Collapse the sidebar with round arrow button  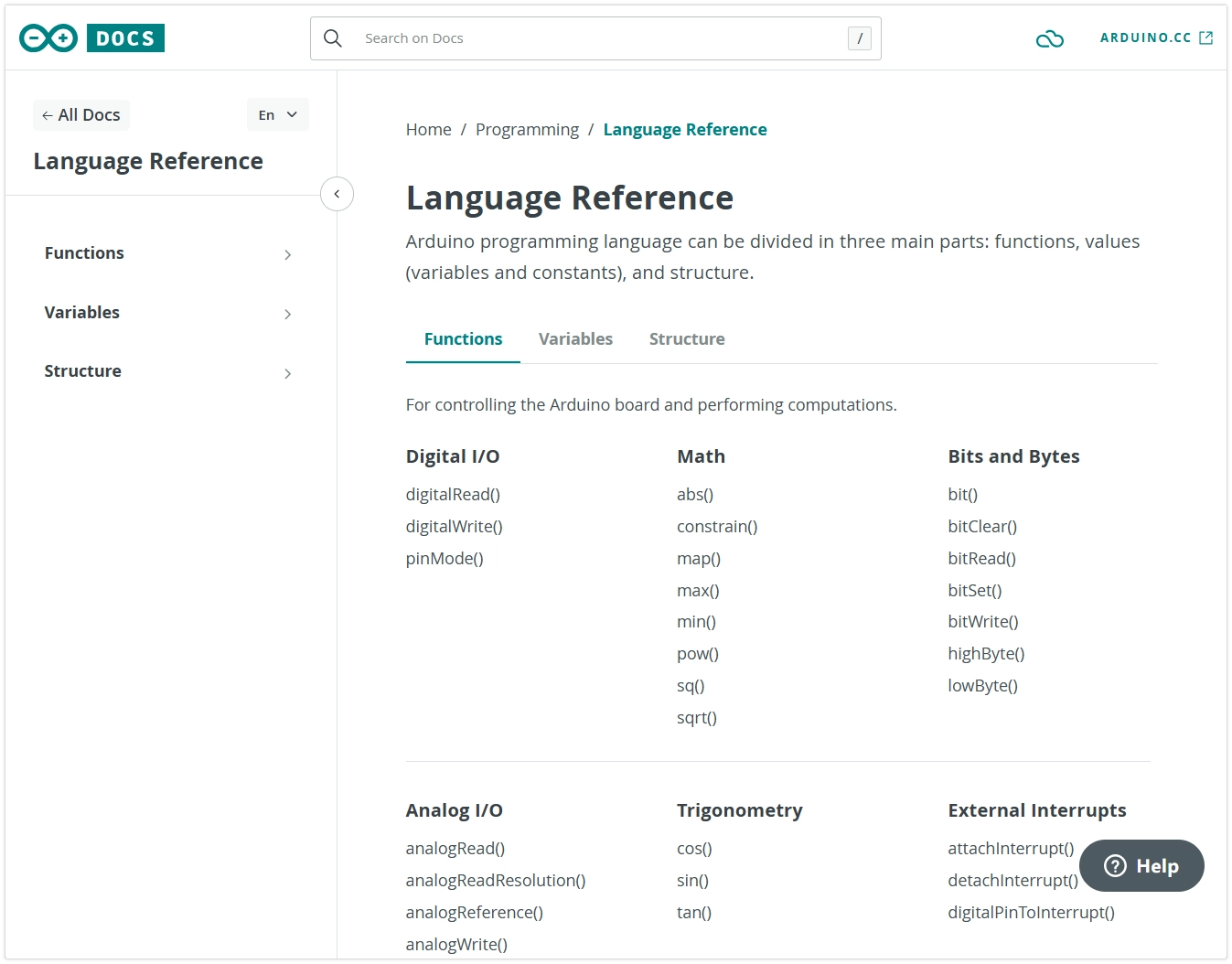coord(337,194)
